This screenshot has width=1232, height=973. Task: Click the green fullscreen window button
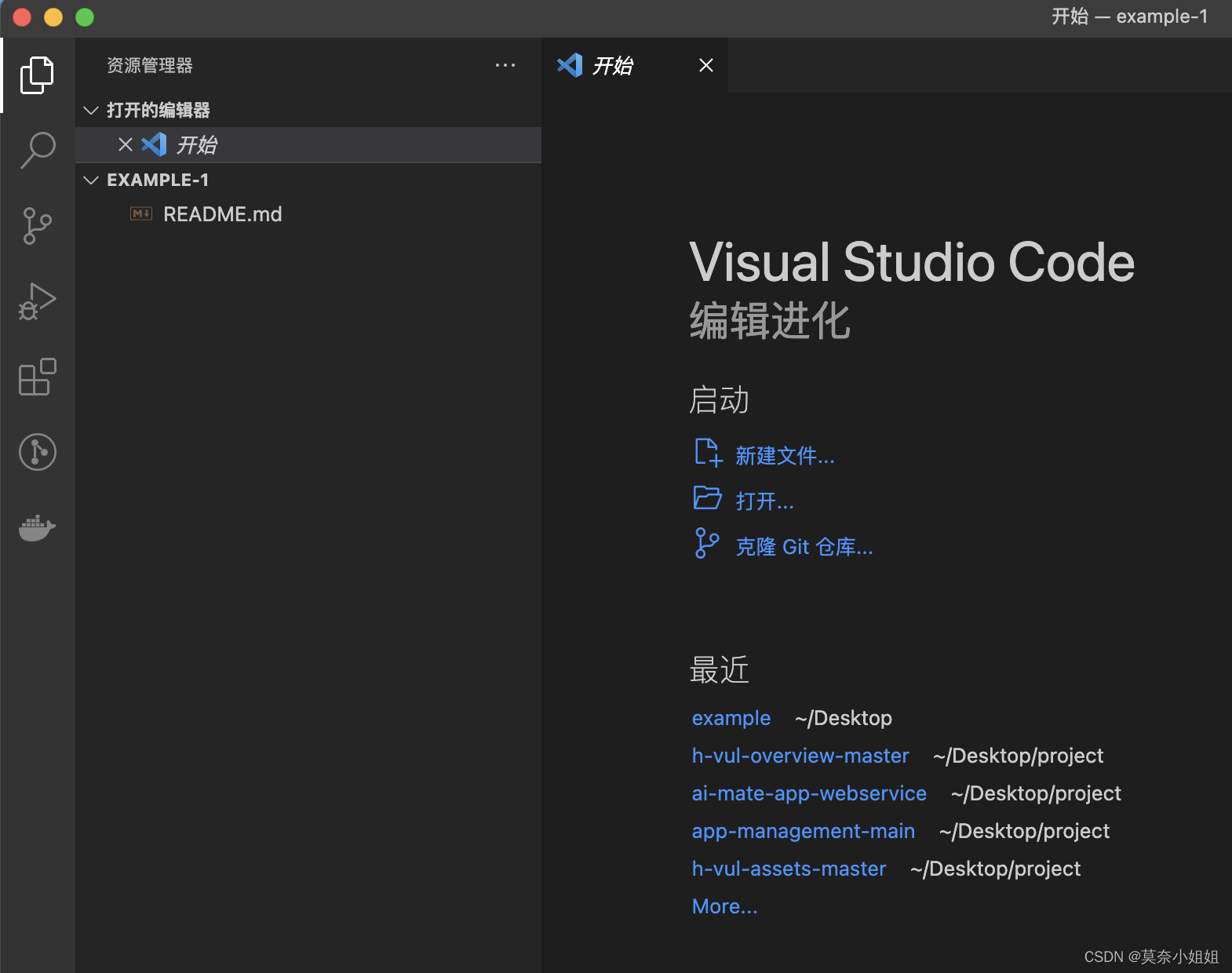(x=85, y=17)
